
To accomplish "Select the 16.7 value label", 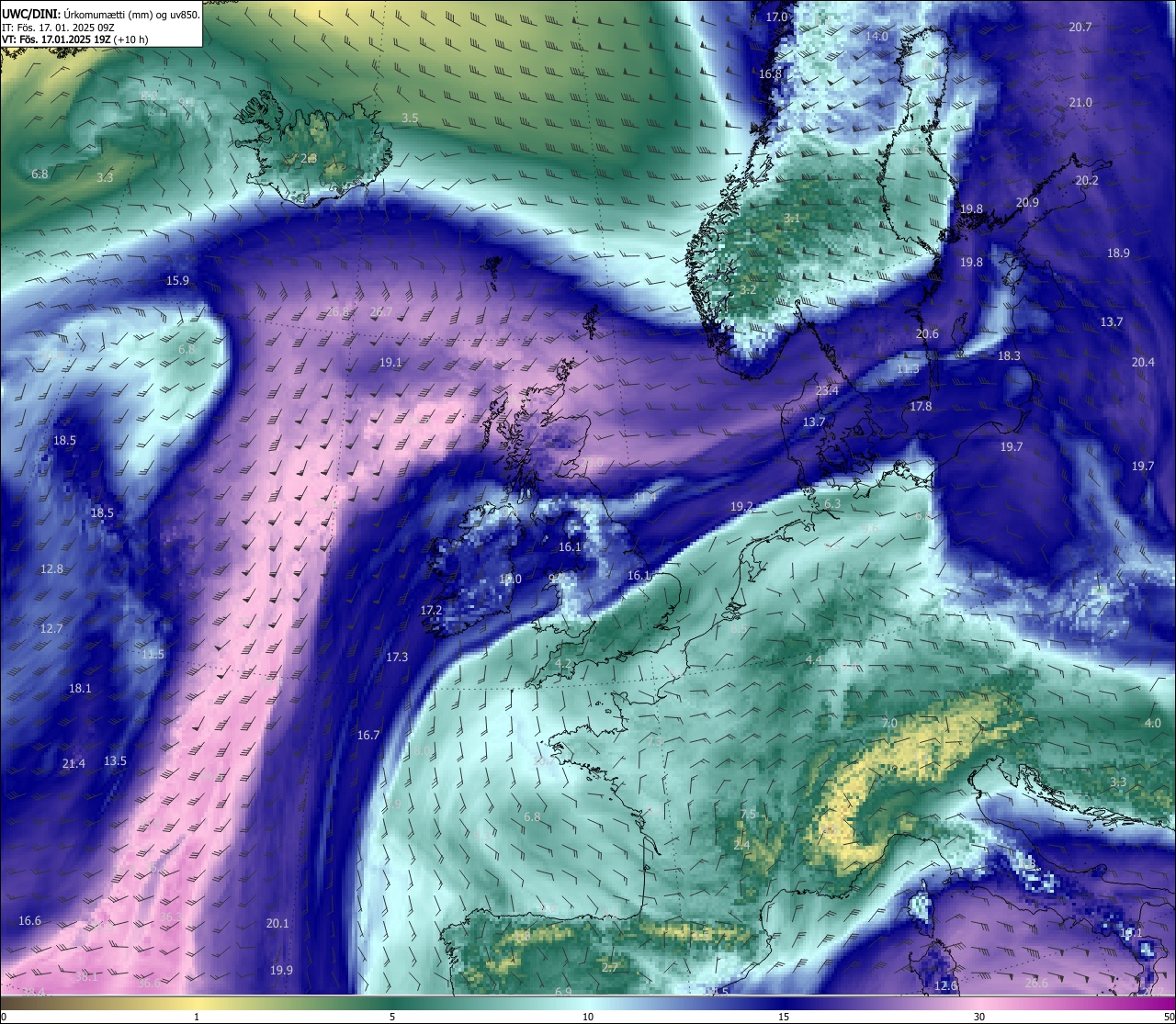I will 368,735.
